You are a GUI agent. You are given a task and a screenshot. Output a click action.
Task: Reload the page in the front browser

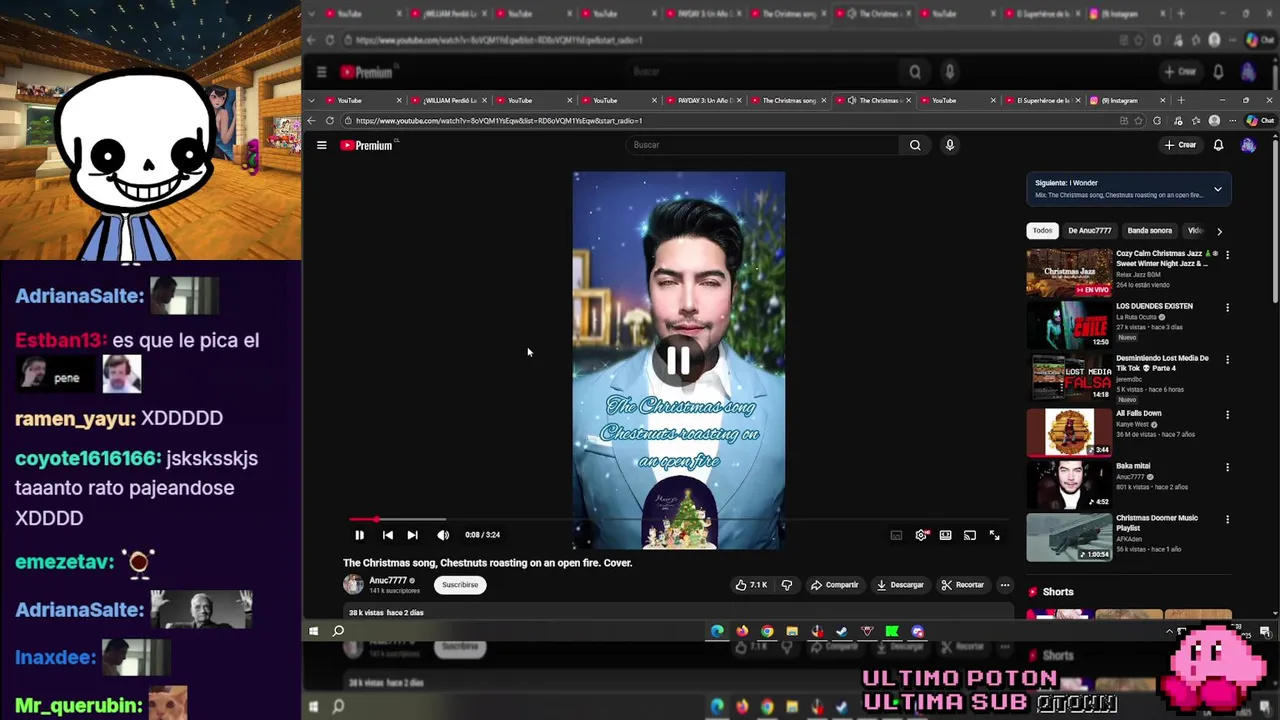coord(330,121)
